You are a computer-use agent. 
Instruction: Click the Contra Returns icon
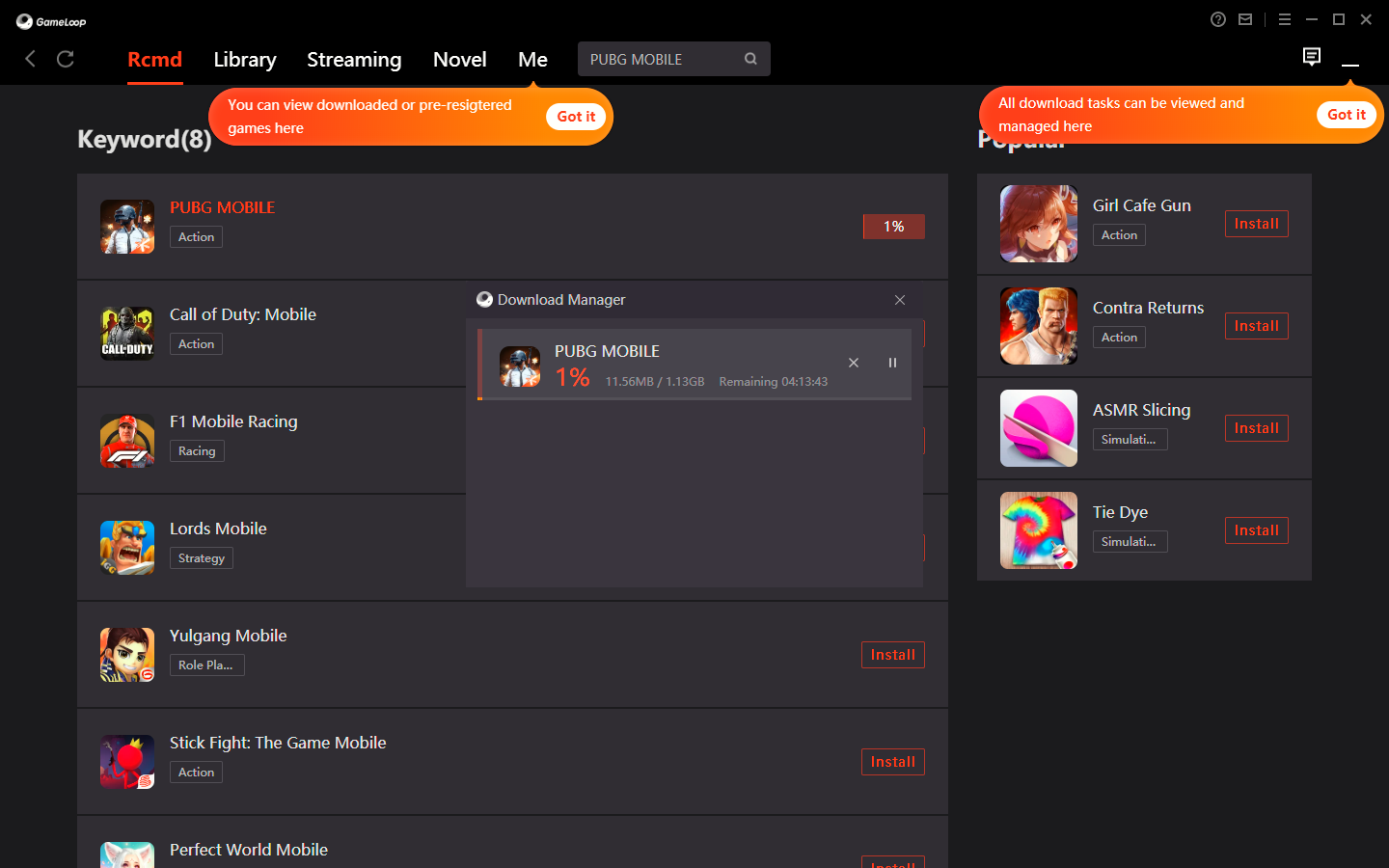[1039, 326]
